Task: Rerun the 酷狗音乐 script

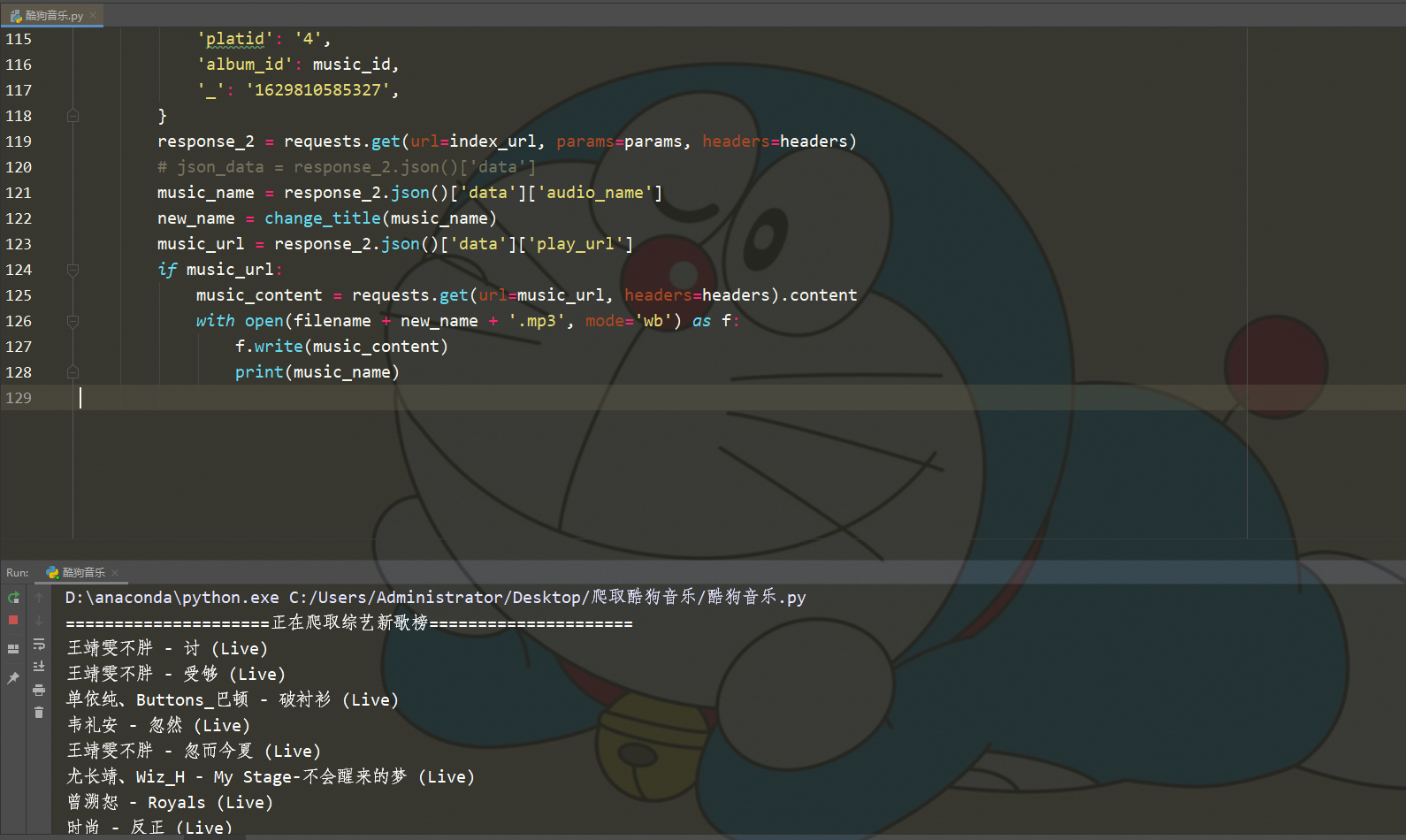Action: [13, 598]
